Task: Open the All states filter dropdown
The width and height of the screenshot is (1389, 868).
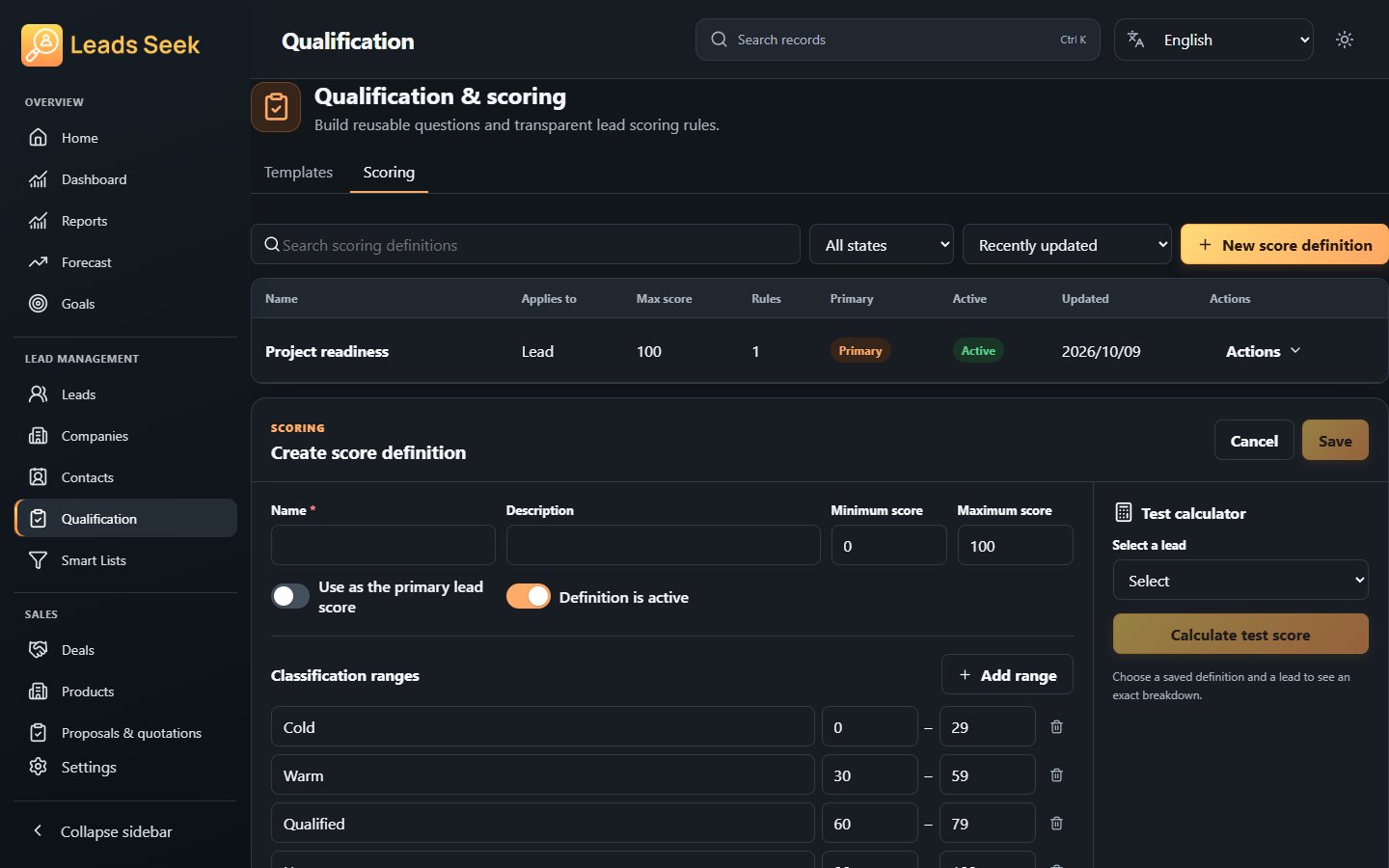Action: point(882,245)
